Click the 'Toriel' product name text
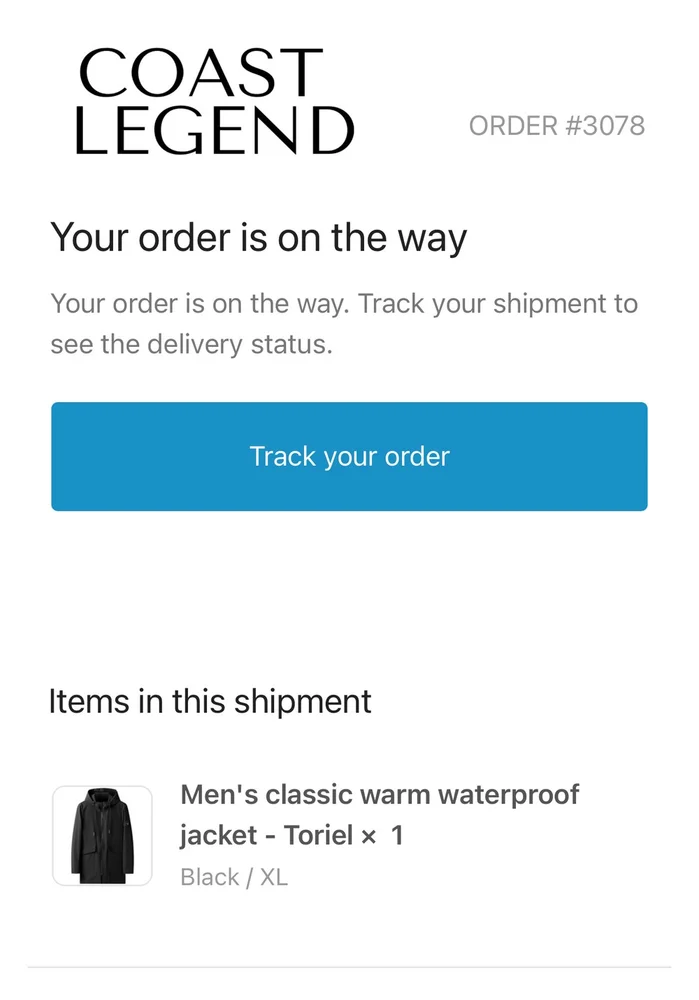This screenshot has height=1000, width=699. point(318,835)
